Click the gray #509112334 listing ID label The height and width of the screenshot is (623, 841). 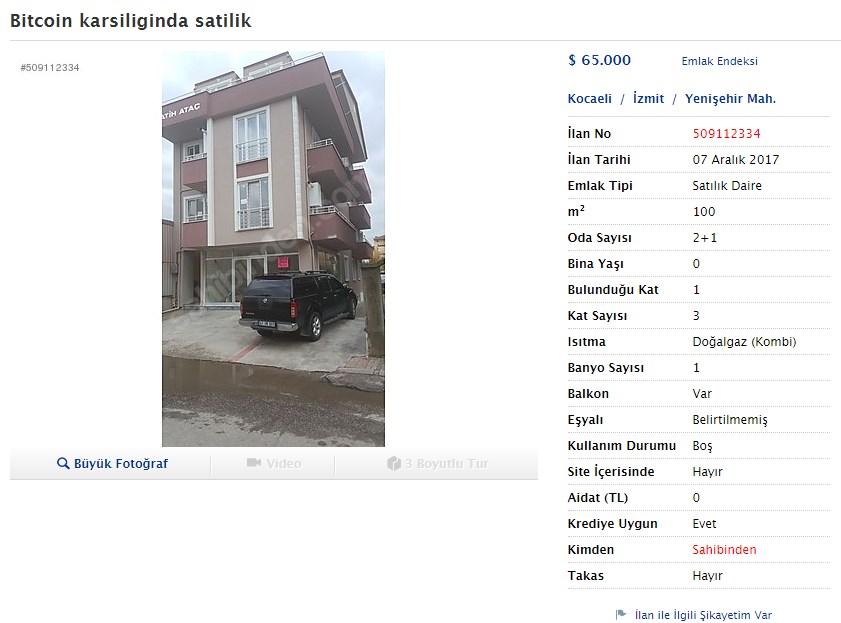pyautogui.click(x=50, y=68)
